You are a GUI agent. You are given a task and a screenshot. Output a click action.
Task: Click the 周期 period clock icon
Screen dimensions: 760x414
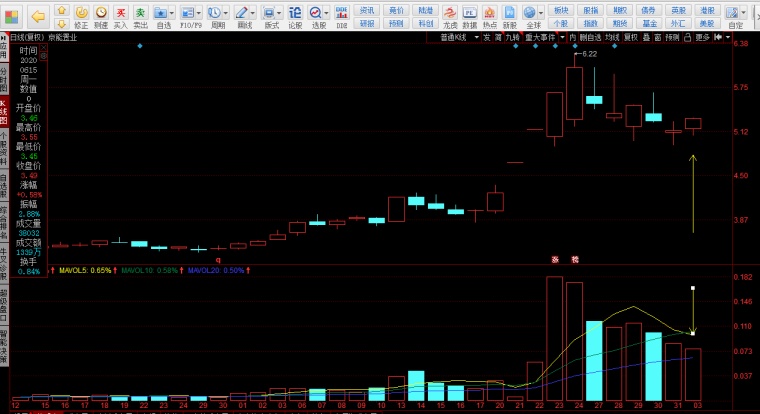pyautogui.click(x=214, y=12)
